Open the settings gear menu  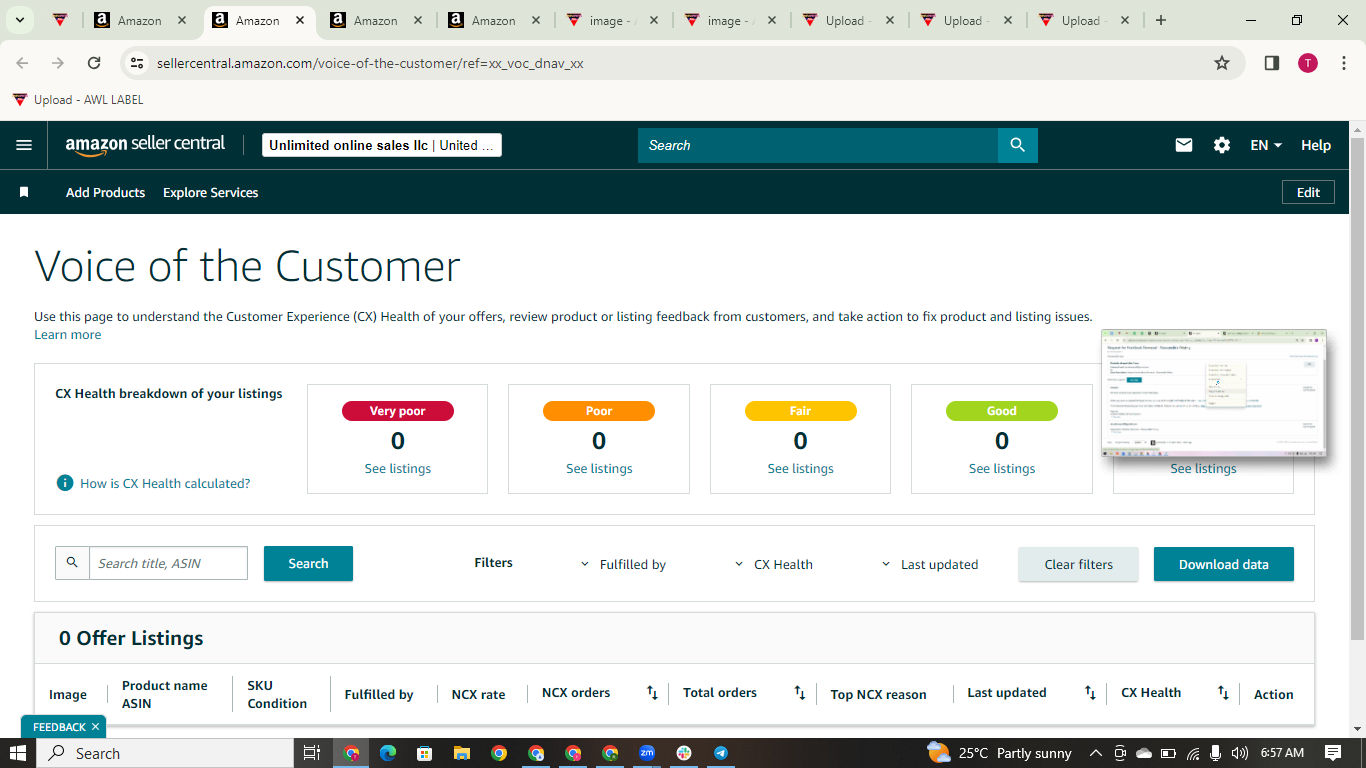click(x=1222, y=145)
